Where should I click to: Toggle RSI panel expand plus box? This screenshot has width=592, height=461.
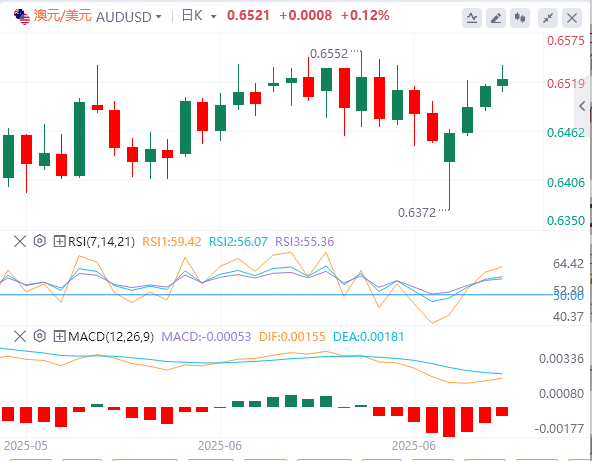(x=59, y=241)
